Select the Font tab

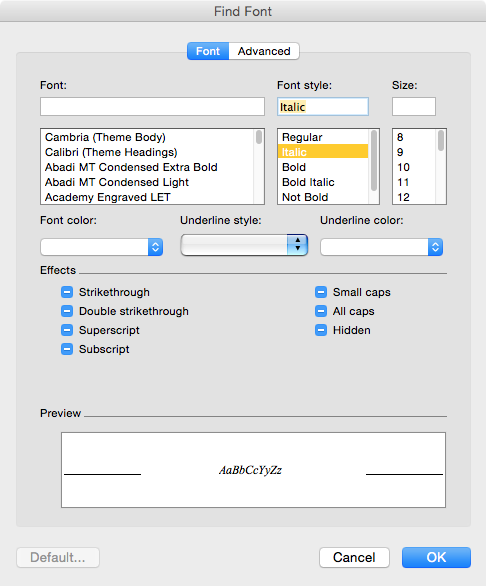208,51
